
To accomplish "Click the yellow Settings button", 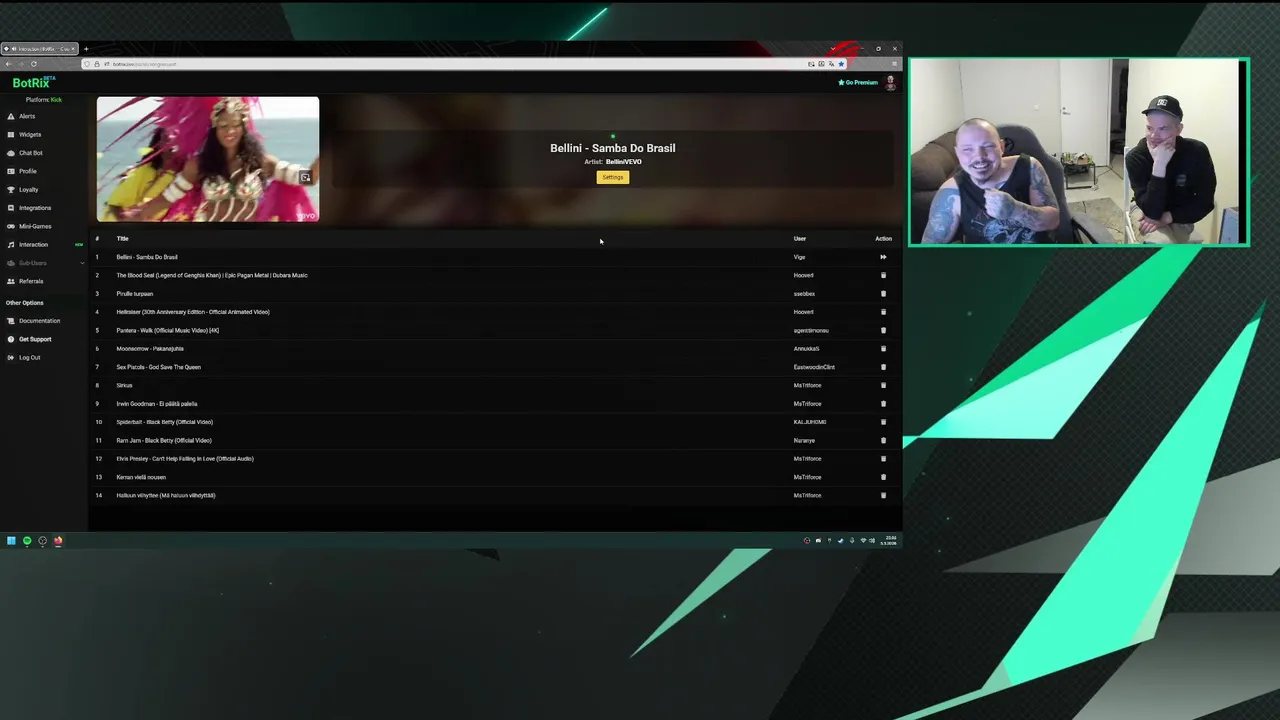I will (613, 177).
